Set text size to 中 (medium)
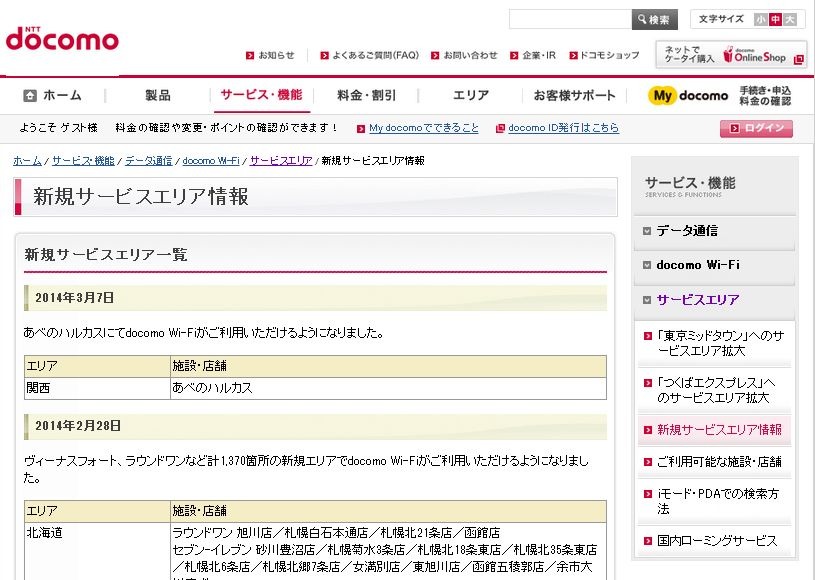 tap(775, 19)
